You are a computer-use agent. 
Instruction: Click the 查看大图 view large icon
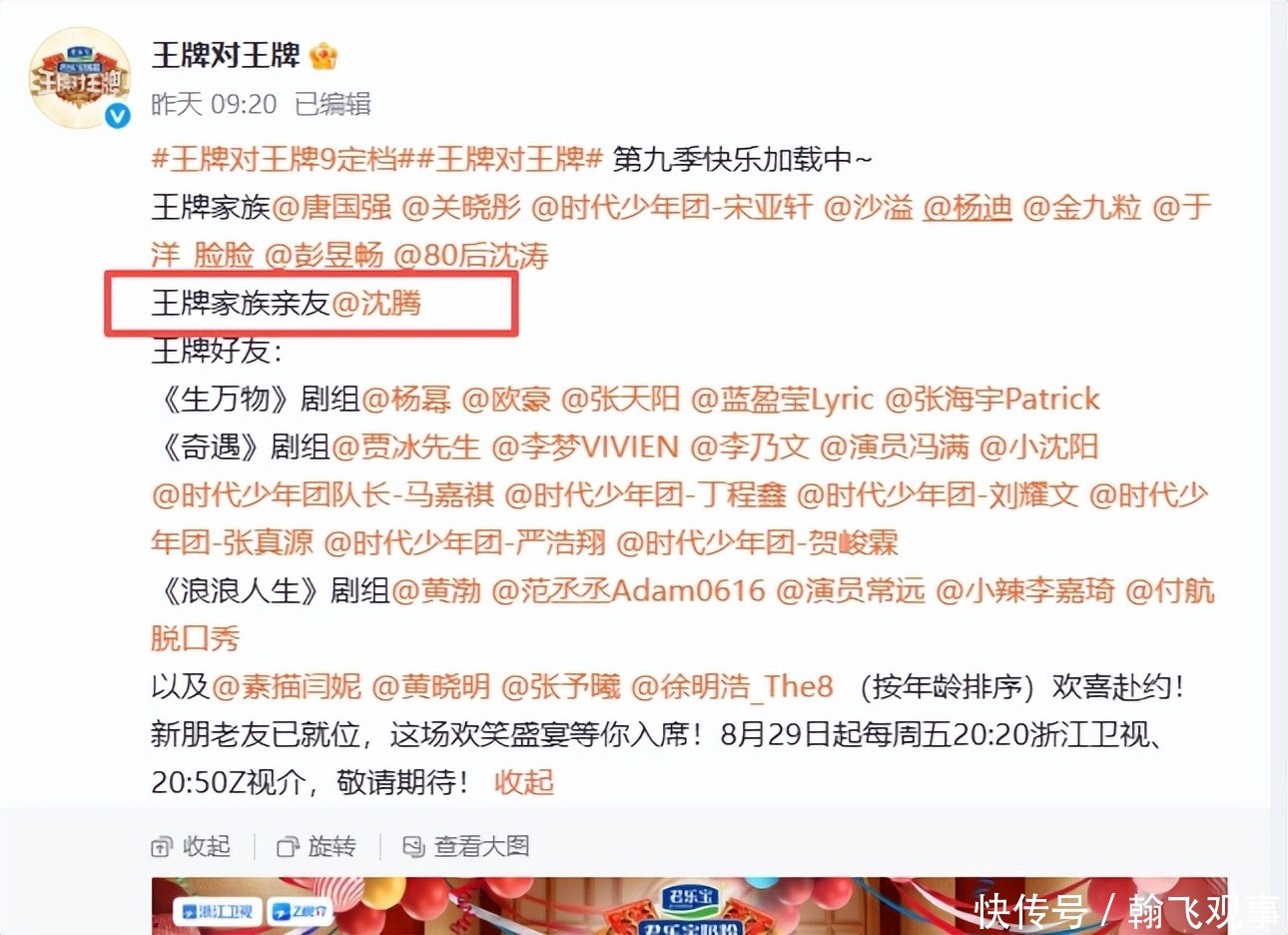click(413, 847)
